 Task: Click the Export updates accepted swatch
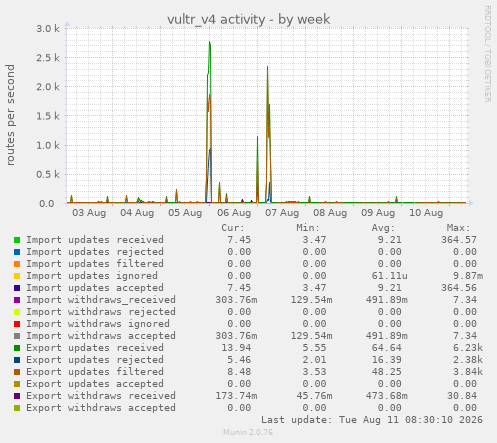click(17, 384)
